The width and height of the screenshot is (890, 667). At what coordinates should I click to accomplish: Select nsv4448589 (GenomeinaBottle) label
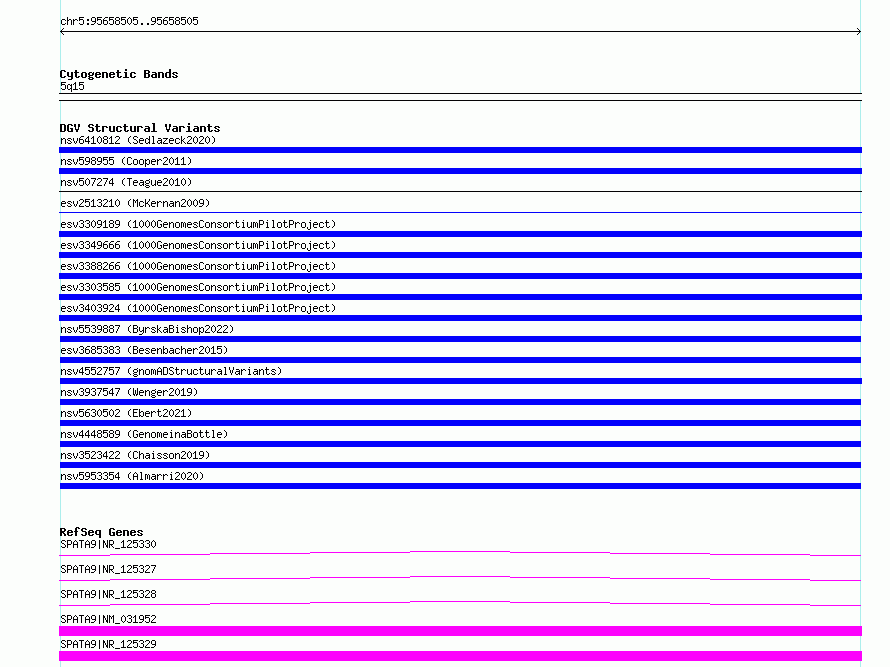(x=144, y=434)
